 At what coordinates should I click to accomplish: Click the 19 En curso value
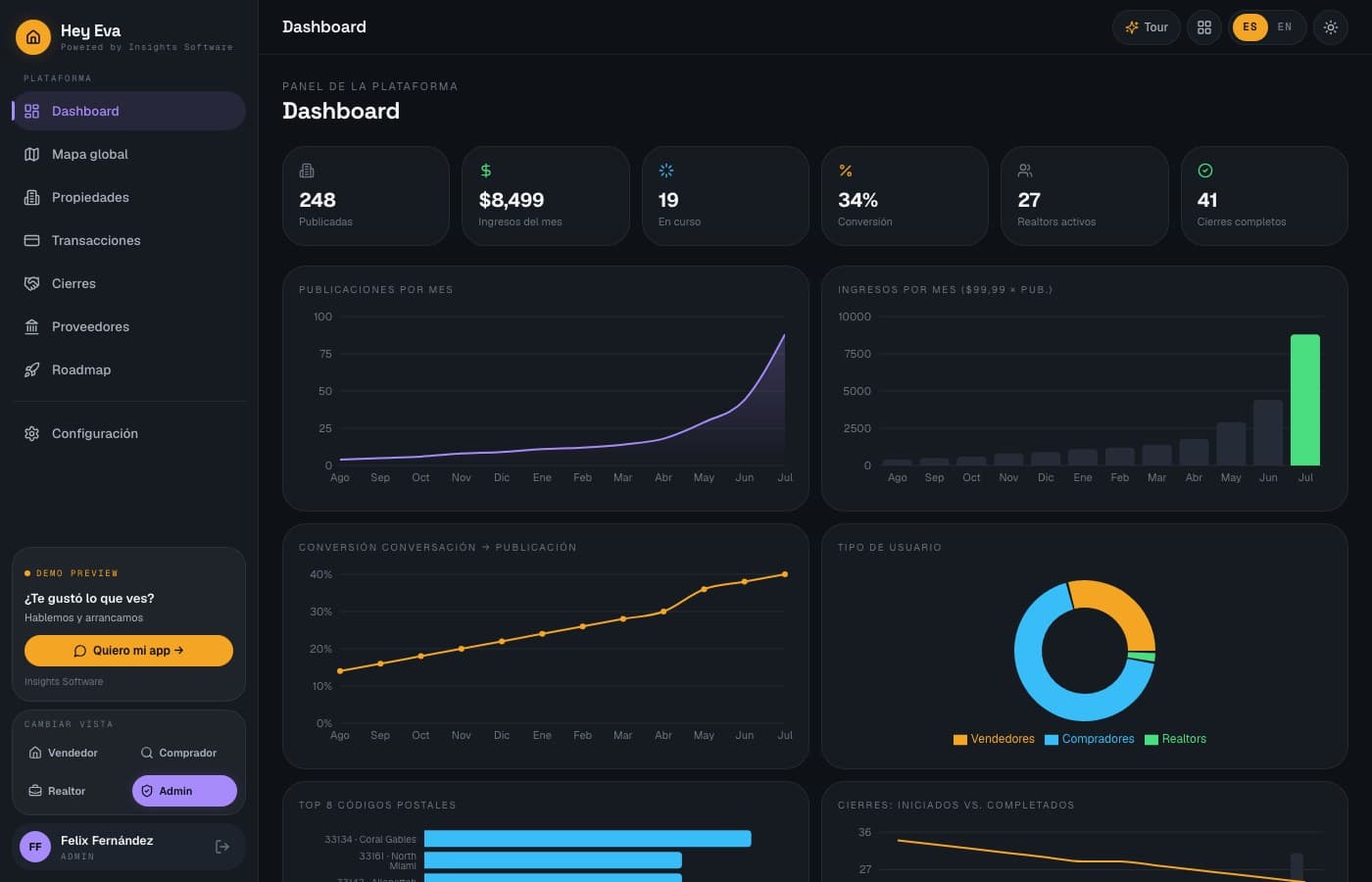coord(668,200)
